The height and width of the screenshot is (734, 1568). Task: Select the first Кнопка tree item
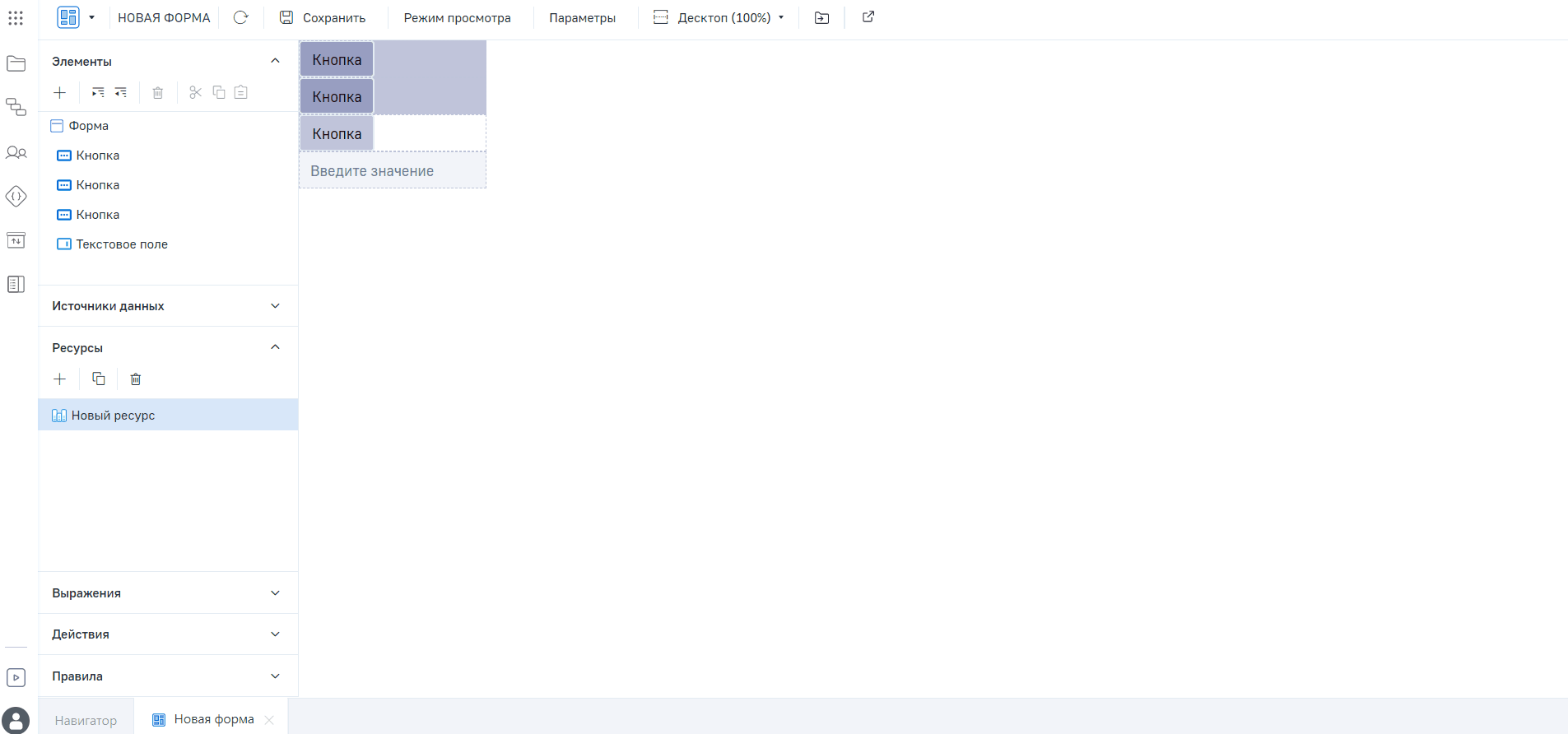coord(168,156)
